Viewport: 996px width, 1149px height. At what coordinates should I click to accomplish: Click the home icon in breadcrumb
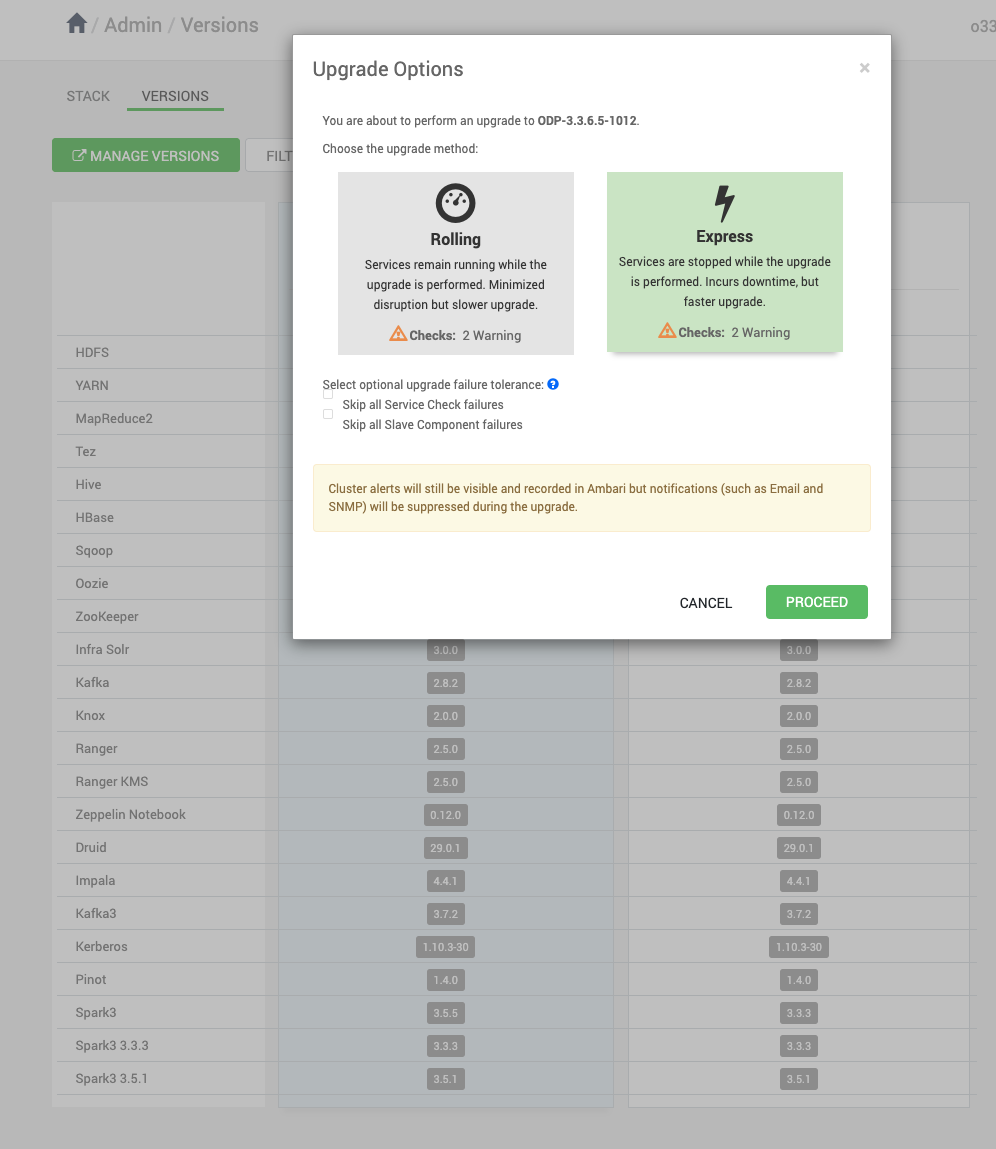click(x=76, y=24)
